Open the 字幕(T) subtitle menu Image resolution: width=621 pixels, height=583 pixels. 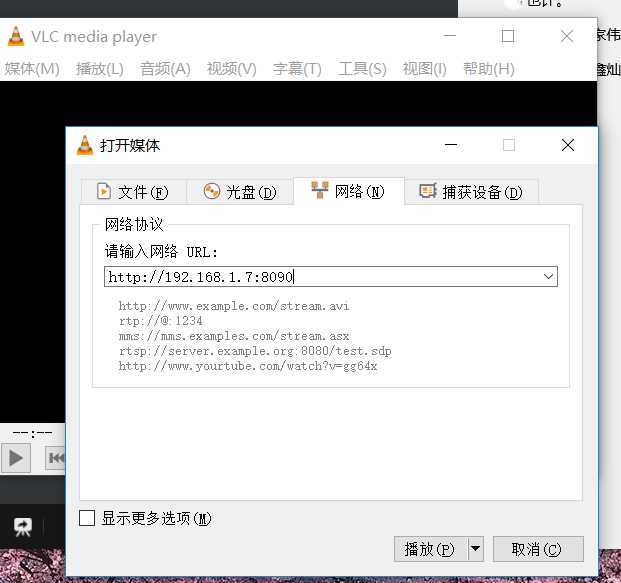[297, 69]
